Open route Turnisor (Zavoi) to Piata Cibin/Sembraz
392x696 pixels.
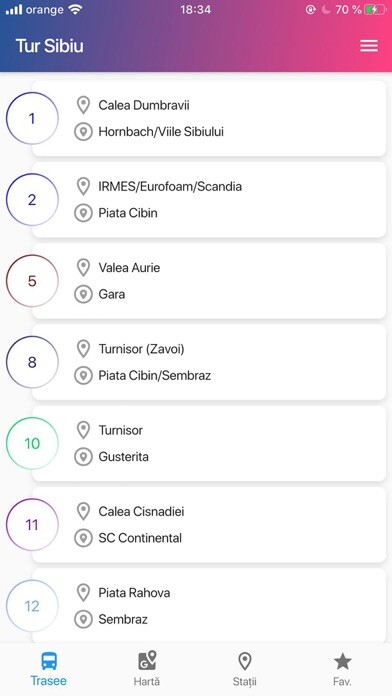[x=209, y=362]
